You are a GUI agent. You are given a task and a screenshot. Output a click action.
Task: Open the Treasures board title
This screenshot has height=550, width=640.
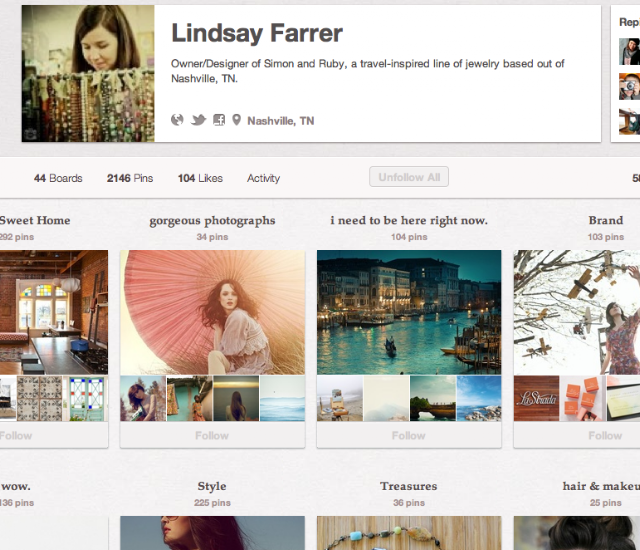409,486
